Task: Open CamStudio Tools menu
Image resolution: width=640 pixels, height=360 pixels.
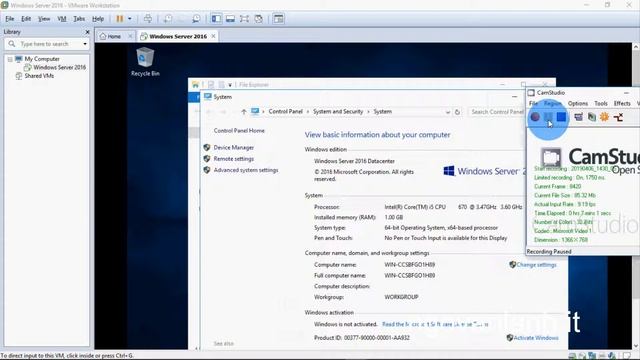Action: tap(600, 104)
